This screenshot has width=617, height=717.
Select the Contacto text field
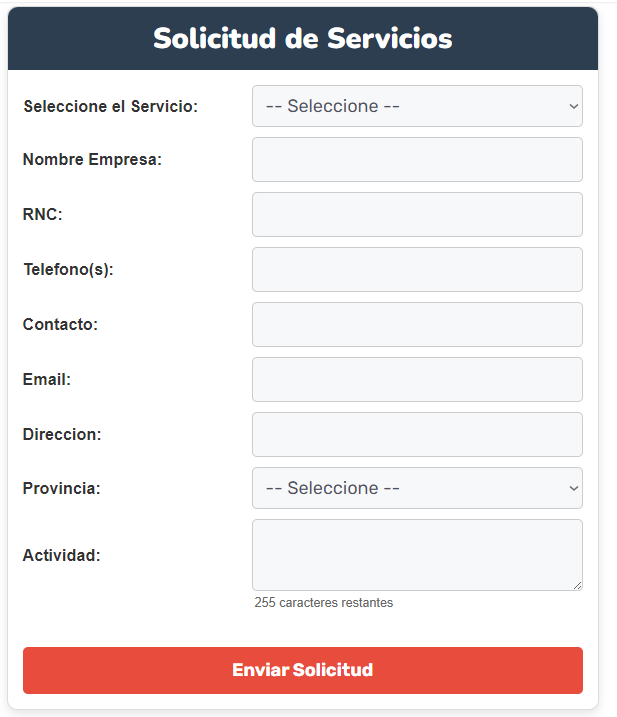point(417,324)
